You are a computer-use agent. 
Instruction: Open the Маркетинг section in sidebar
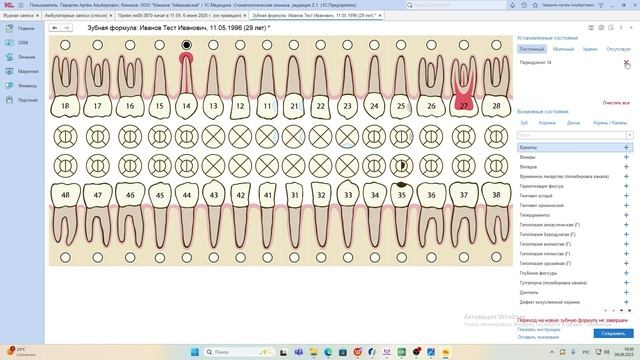pyautogui.click(x=21, y=71)
